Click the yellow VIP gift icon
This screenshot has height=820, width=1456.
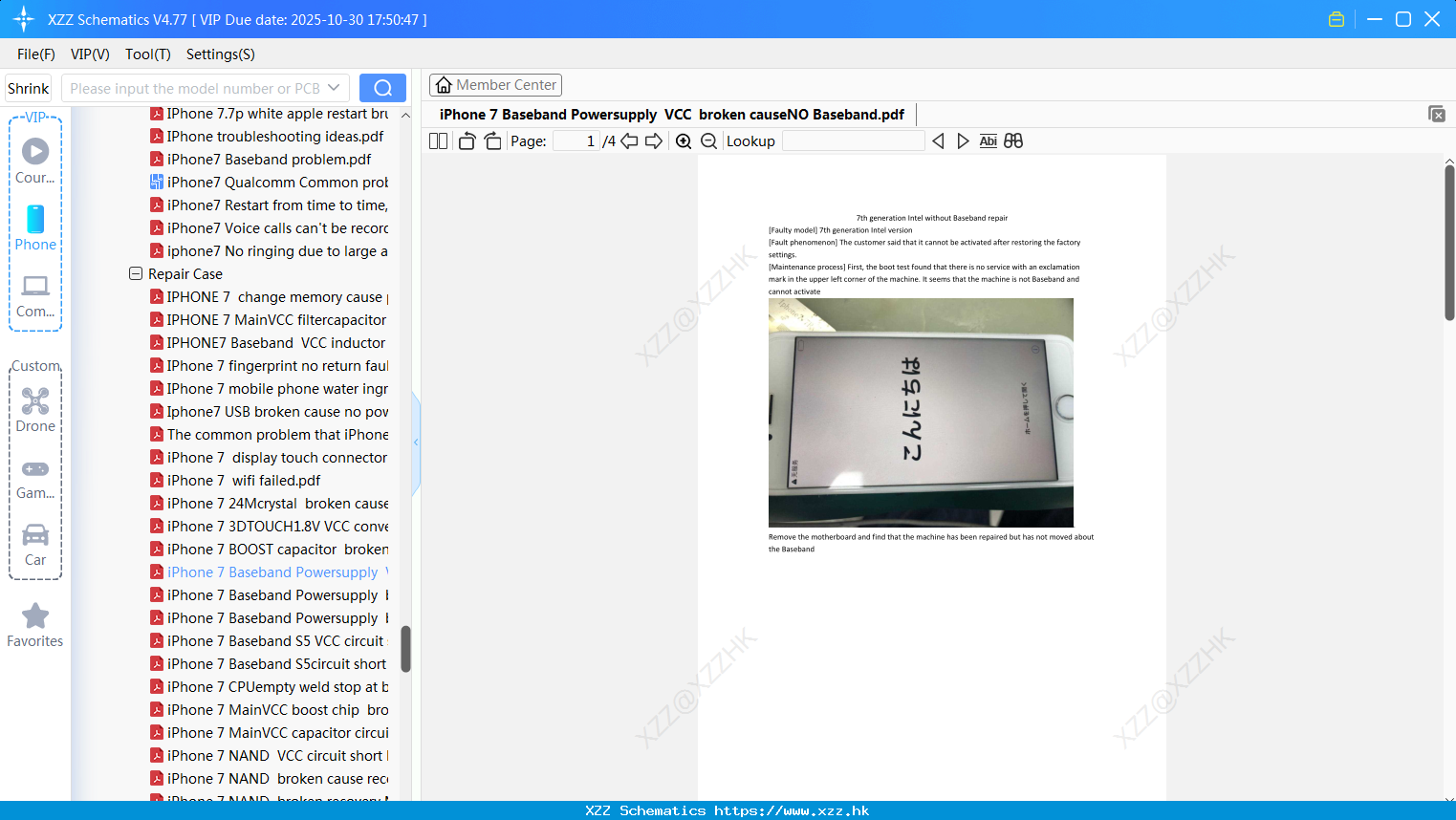(1336, 19)
